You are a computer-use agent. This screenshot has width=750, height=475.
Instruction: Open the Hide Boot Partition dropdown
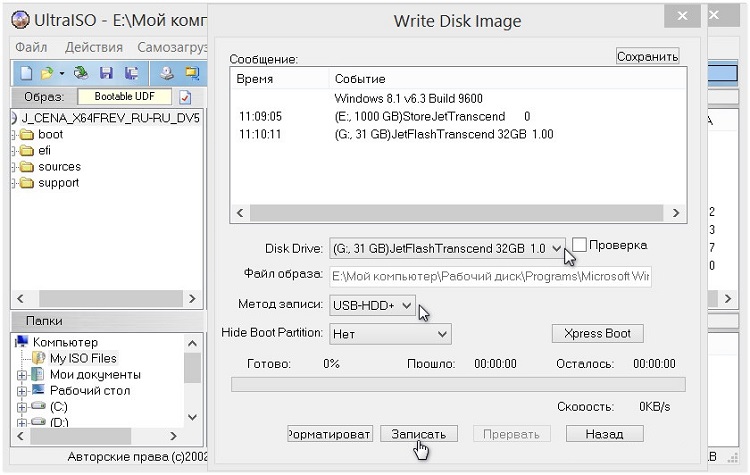click(442, 334)
